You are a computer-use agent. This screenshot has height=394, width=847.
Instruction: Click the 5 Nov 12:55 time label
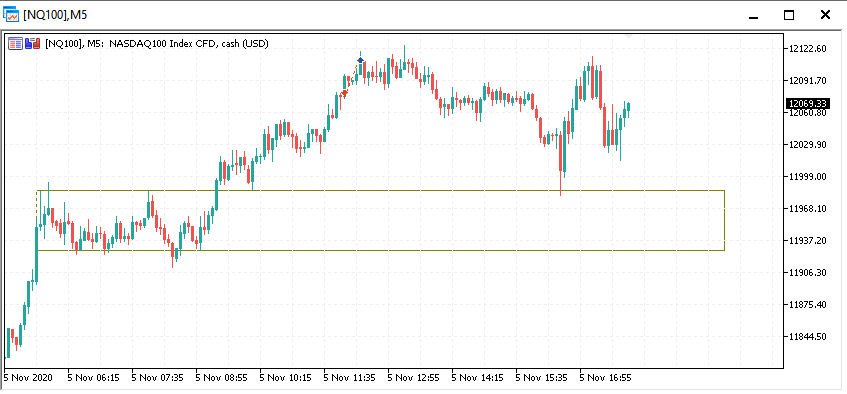(x=413, y=377)
